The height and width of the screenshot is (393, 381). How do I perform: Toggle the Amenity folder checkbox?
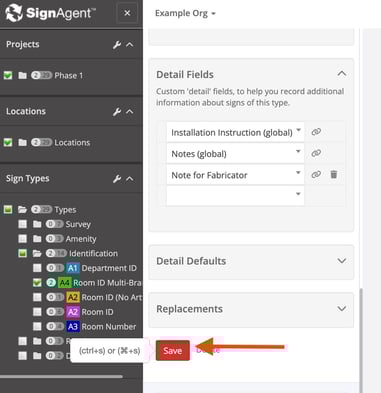coord(23,239)
